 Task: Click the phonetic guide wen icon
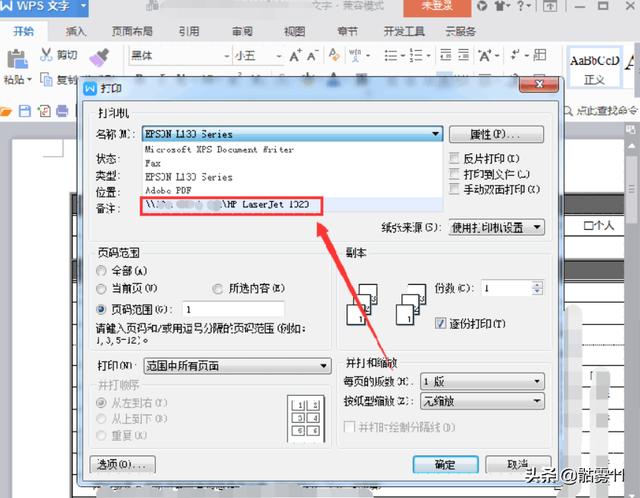point(355,55)
